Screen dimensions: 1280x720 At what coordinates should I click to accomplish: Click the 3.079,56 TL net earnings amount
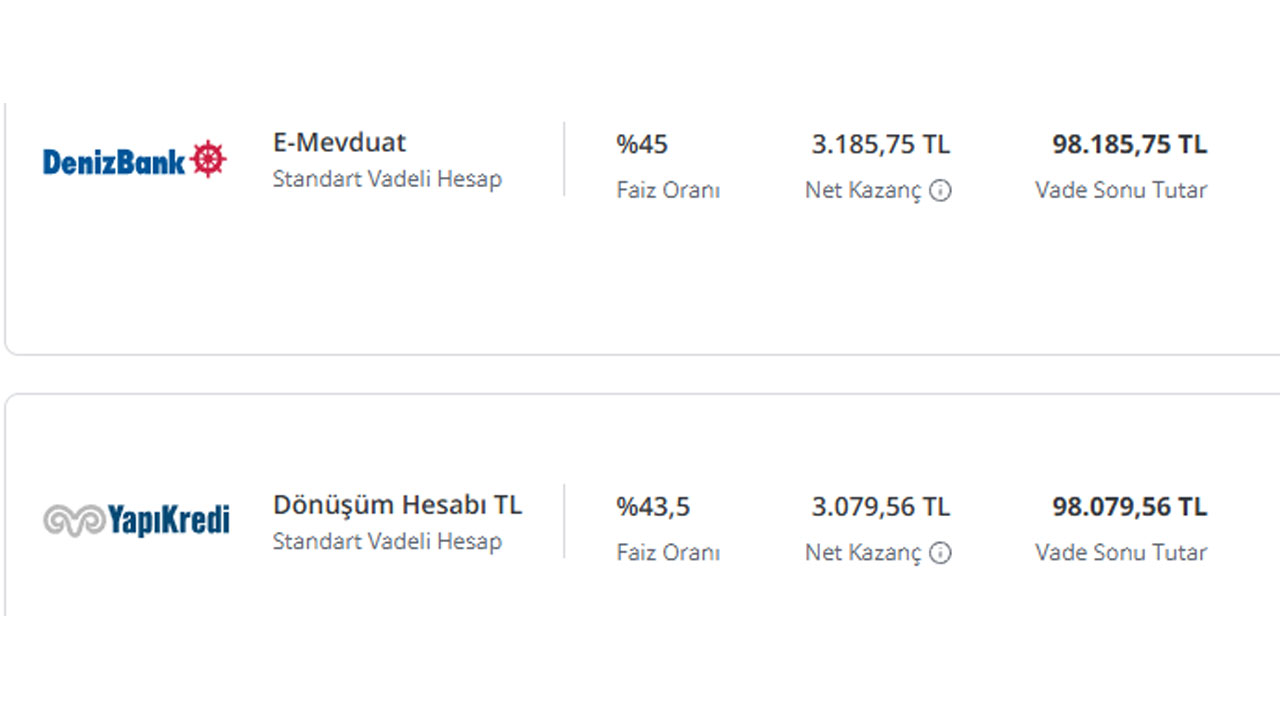(x=881, y=507)
